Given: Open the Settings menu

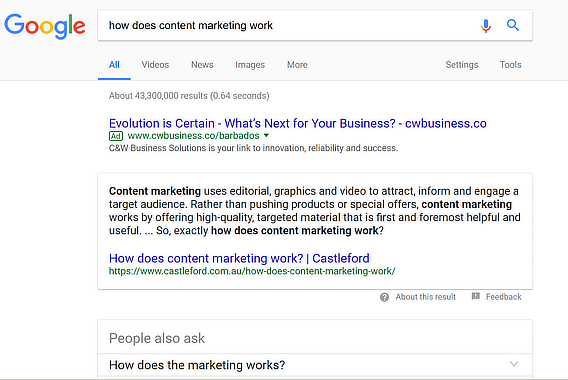Looking at the screenshot, I should point(462,65).
